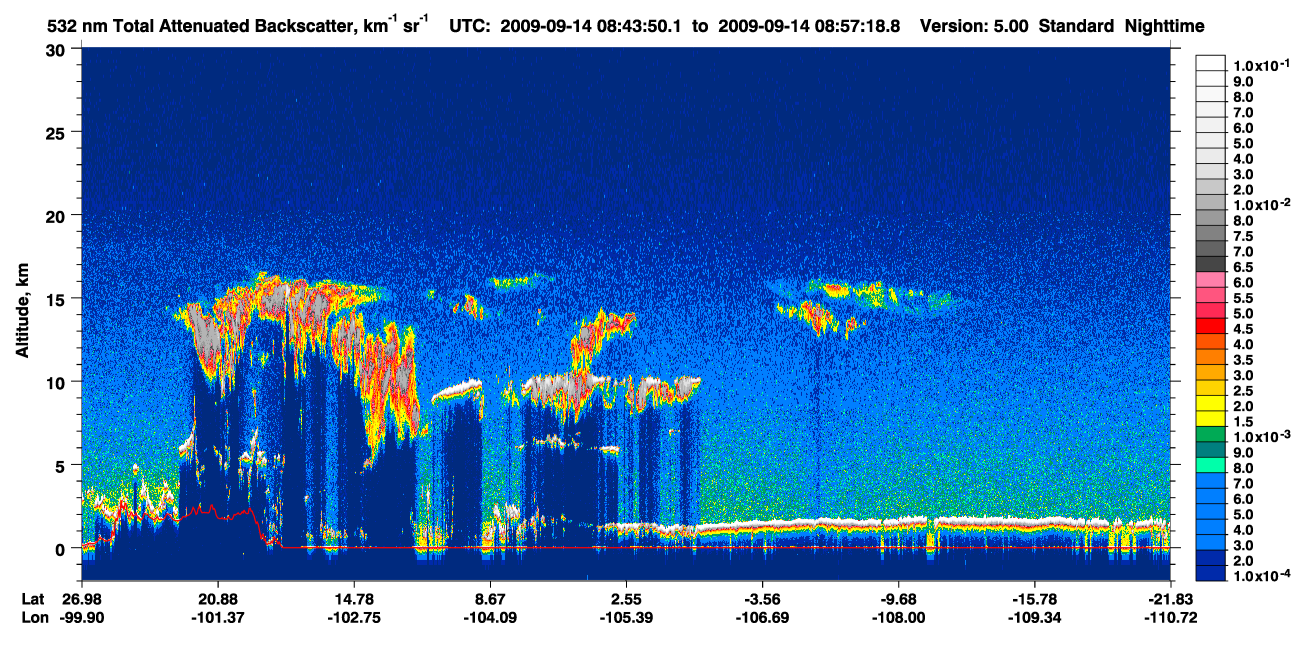Click the colorbar label '3.5'
This screenshot has width=1300, height=667.
(x=1244, y=360)
